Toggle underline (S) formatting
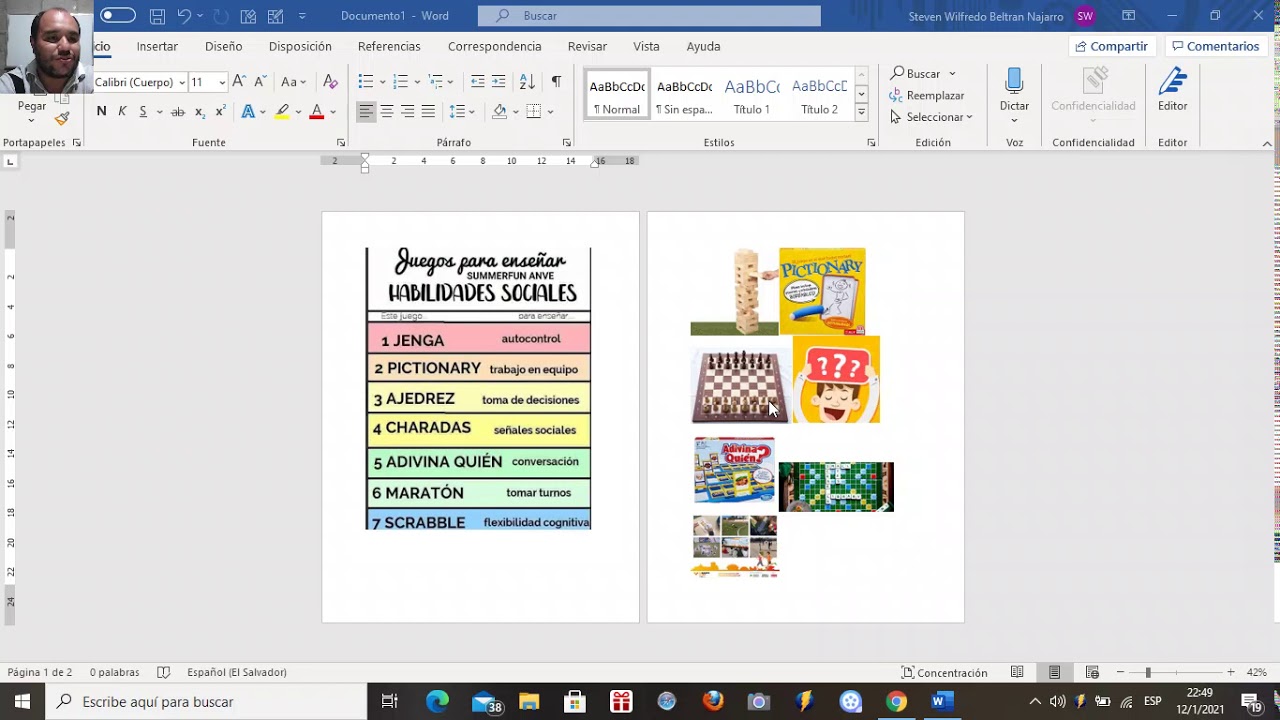This screenshot has height=720, width=1280. [x=143, y=111]
